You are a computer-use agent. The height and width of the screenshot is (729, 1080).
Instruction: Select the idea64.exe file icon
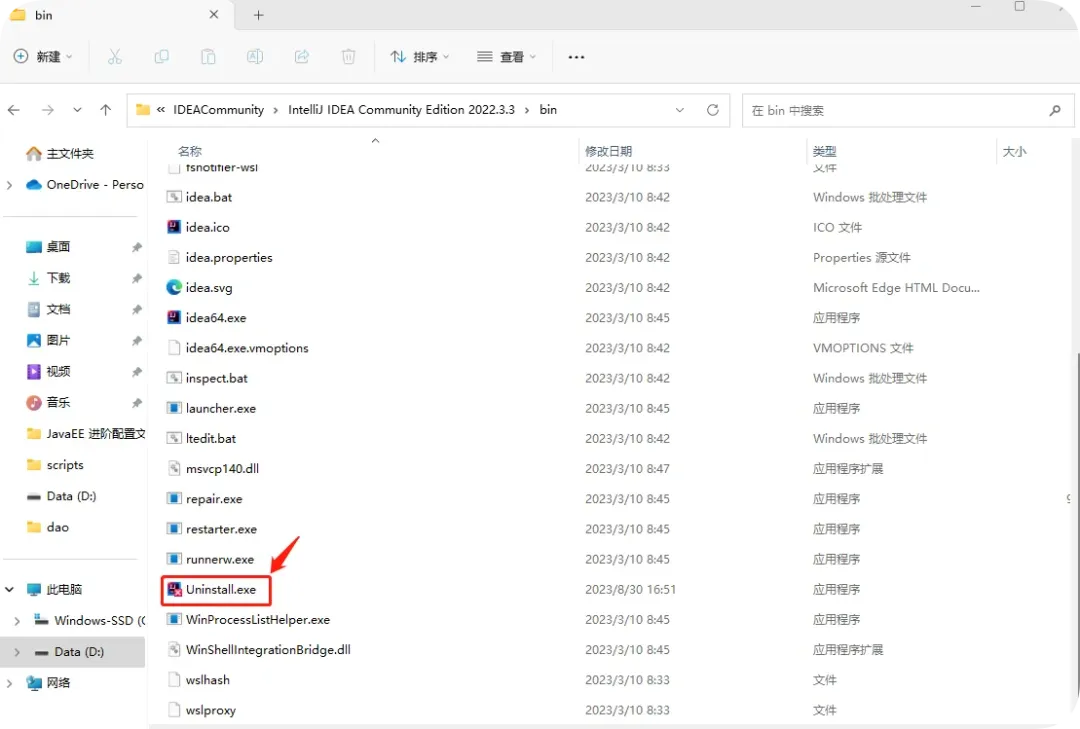point(174,318)
